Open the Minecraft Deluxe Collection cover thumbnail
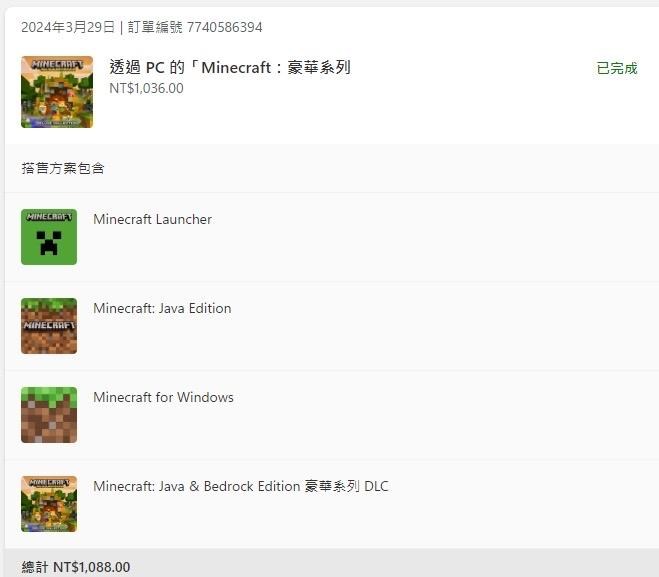 click(x=57, y=92)
